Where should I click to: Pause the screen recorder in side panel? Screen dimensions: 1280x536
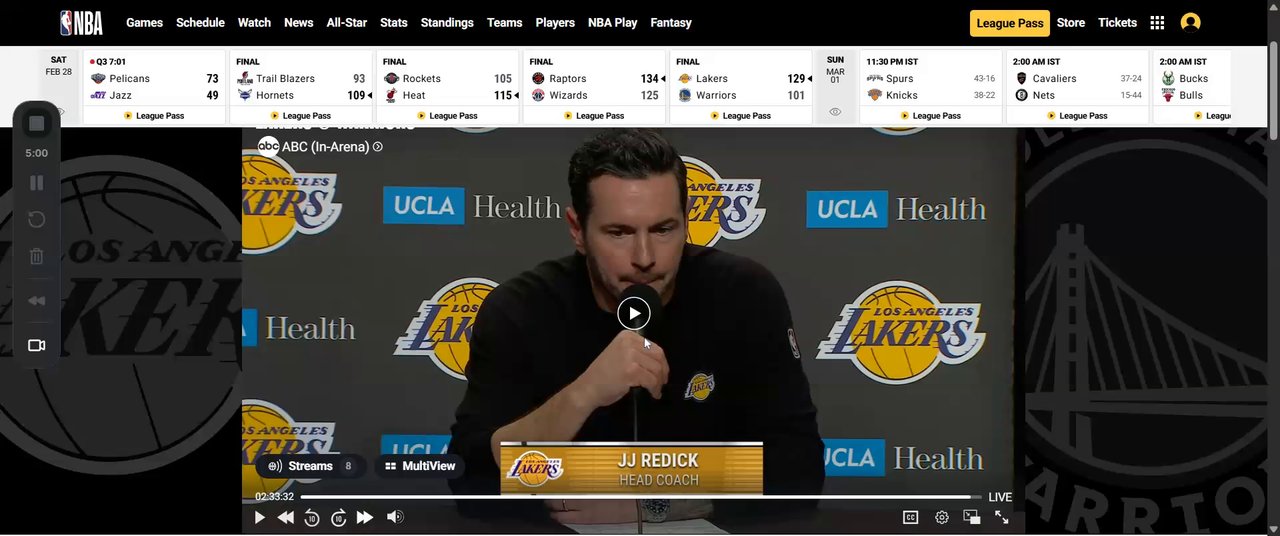click(37, 183)
